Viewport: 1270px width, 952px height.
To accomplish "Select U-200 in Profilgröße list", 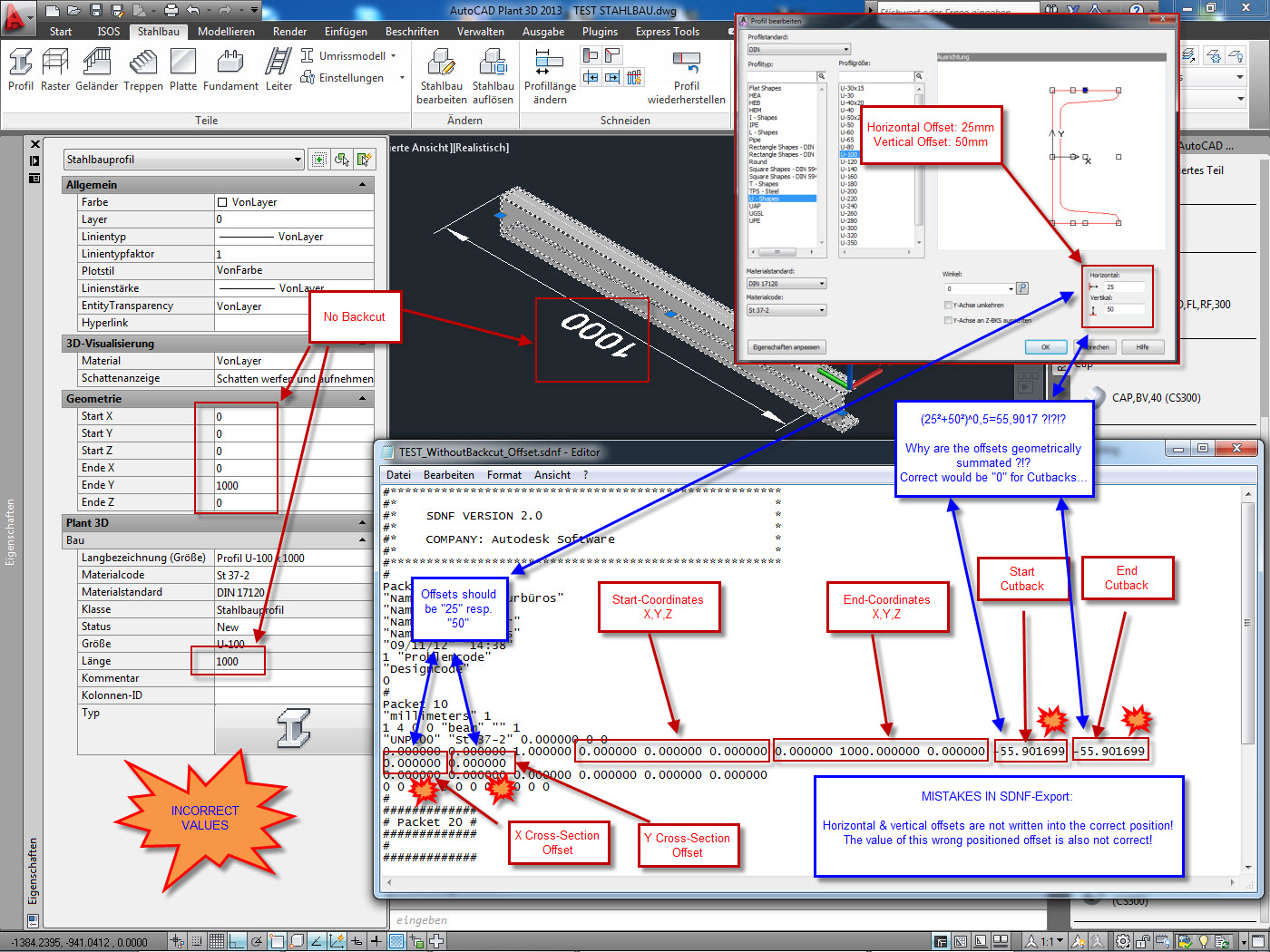I will [849, 191].
